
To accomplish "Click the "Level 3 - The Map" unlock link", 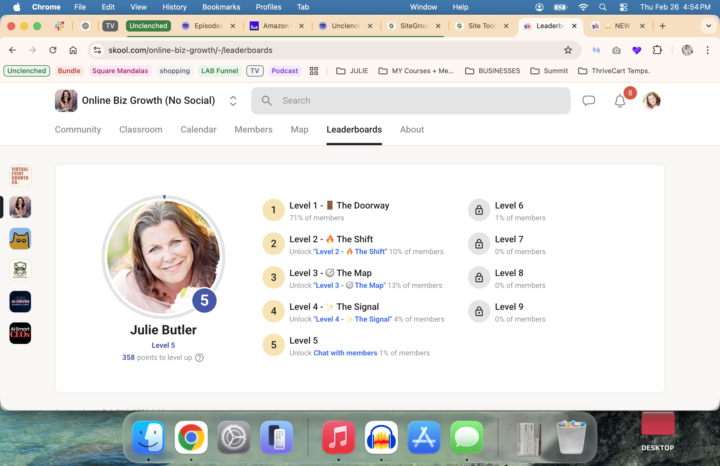I will click(350, 285).
